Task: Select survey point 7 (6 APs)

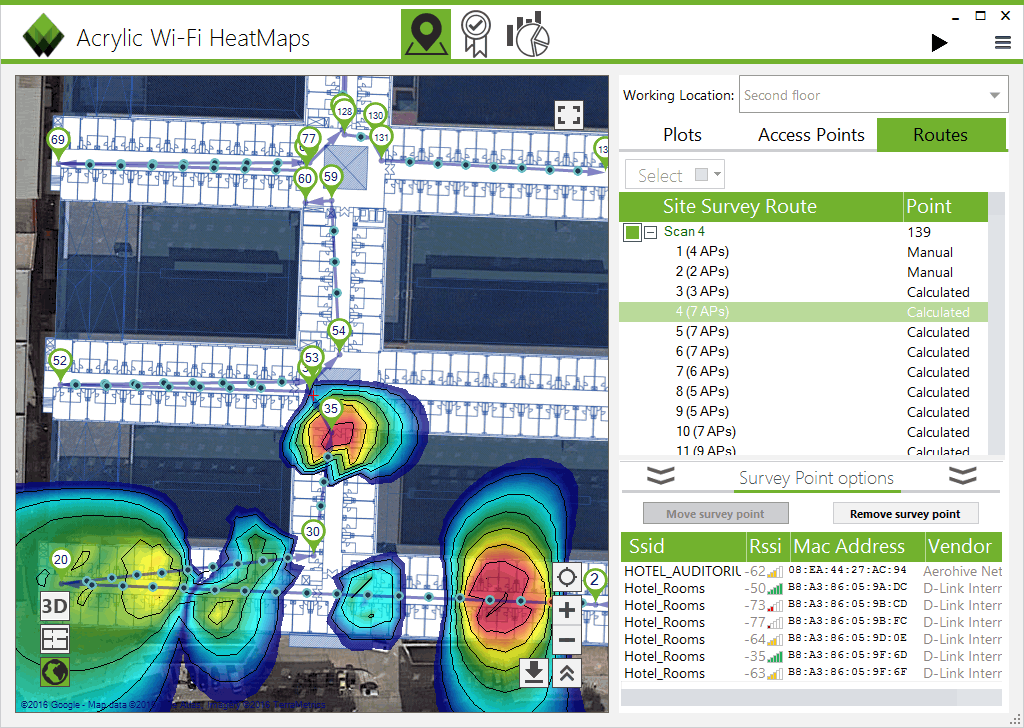Action: [x=803, y=372]
